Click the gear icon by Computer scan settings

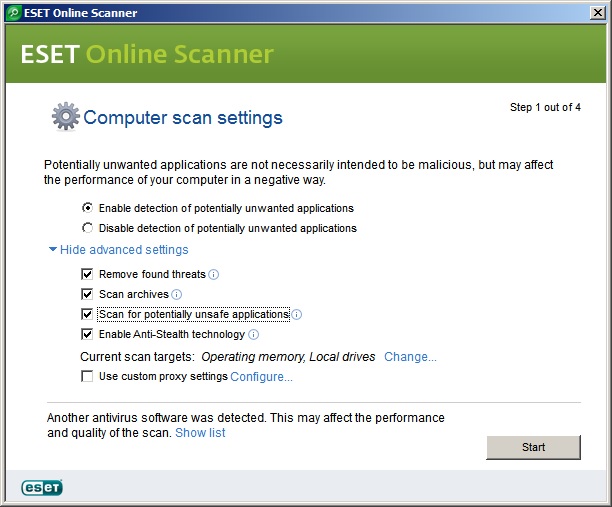pos(65,117)
